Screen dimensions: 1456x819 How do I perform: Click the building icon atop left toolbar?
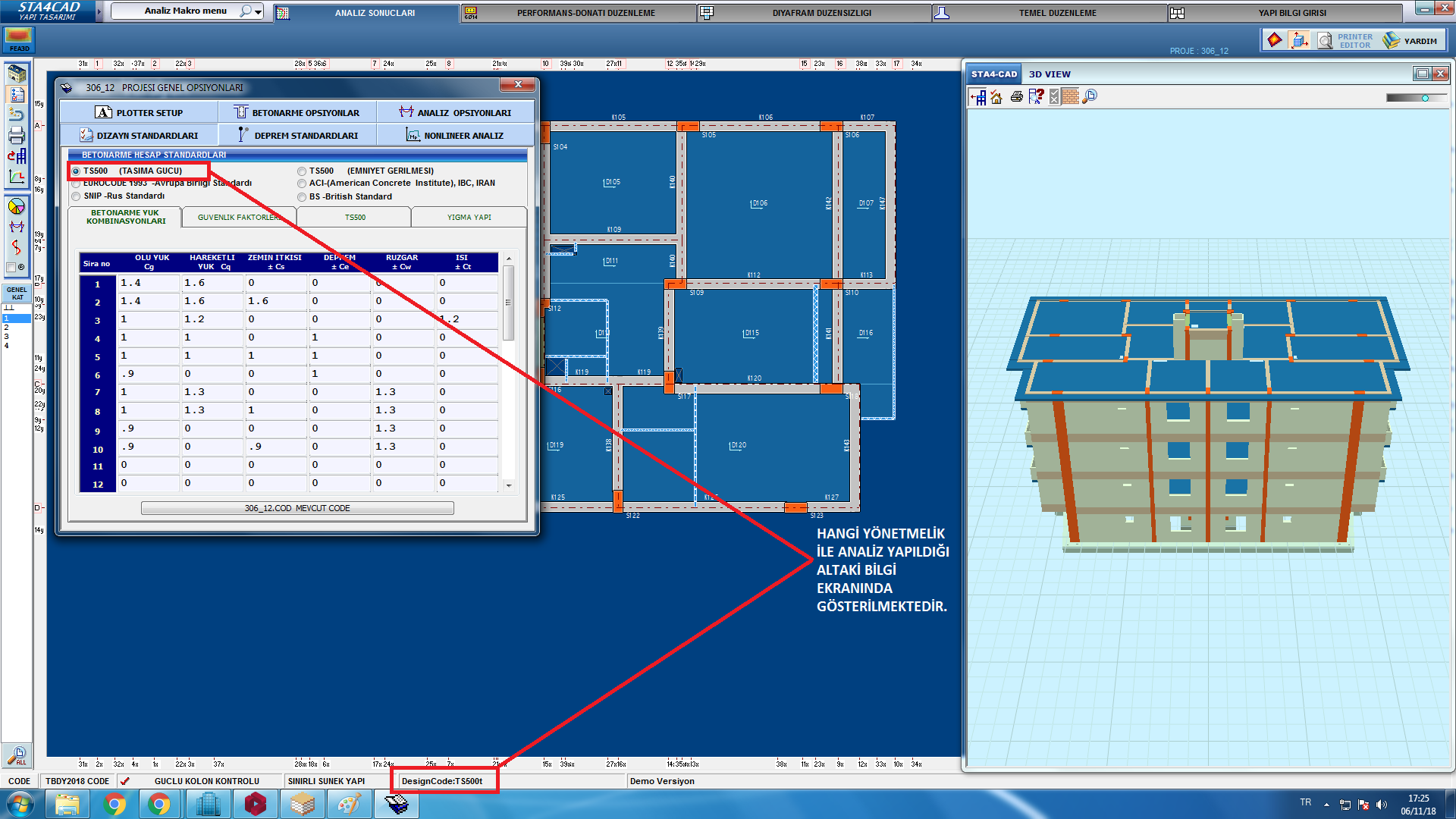(17, 74)
